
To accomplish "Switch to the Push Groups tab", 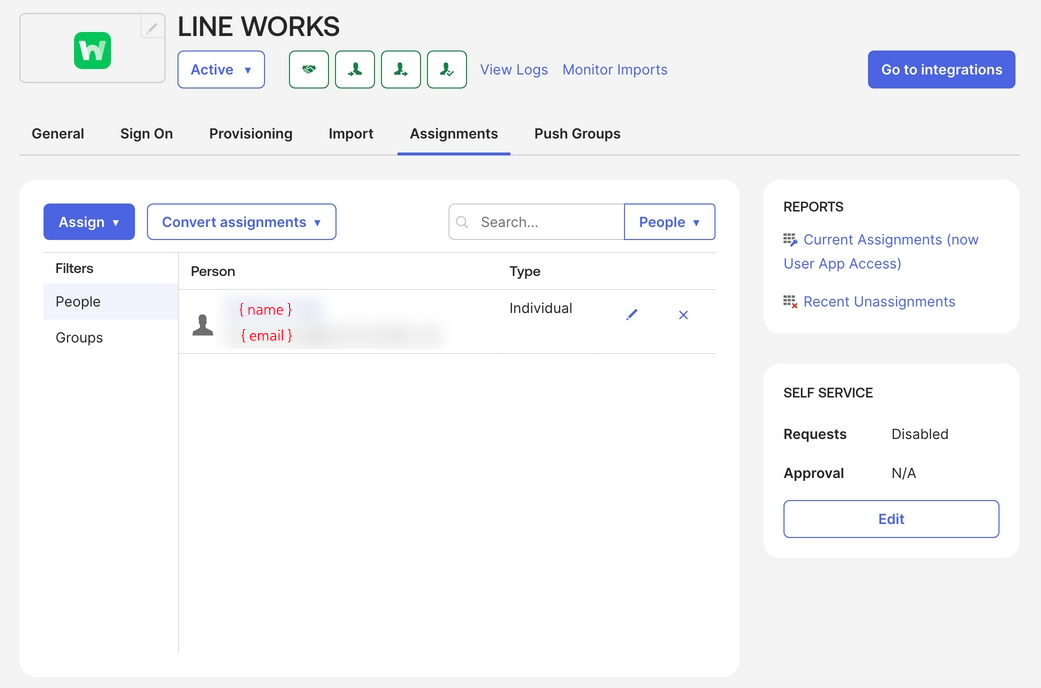I will pos(578,133).
